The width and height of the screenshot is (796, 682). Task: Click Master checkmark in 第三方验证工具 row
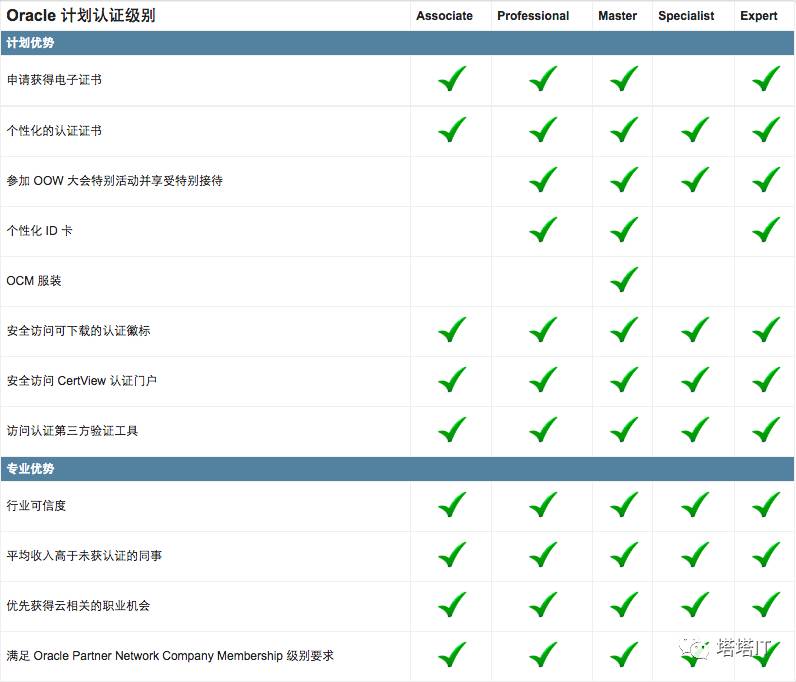(624, 430)
